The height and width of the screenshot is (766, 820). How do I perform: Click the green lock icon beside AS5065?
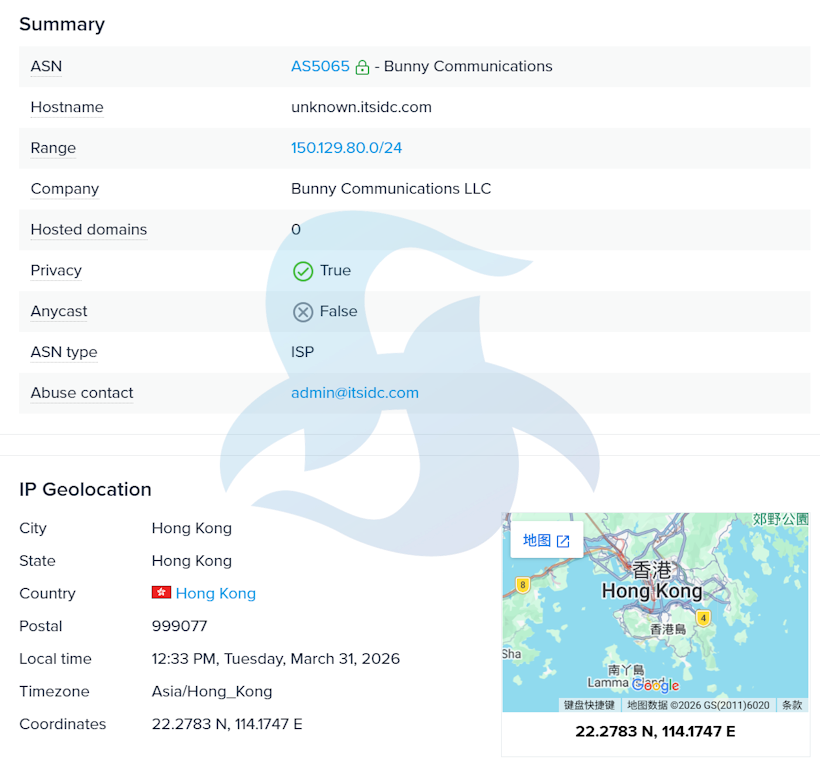[x=362, y=67]
